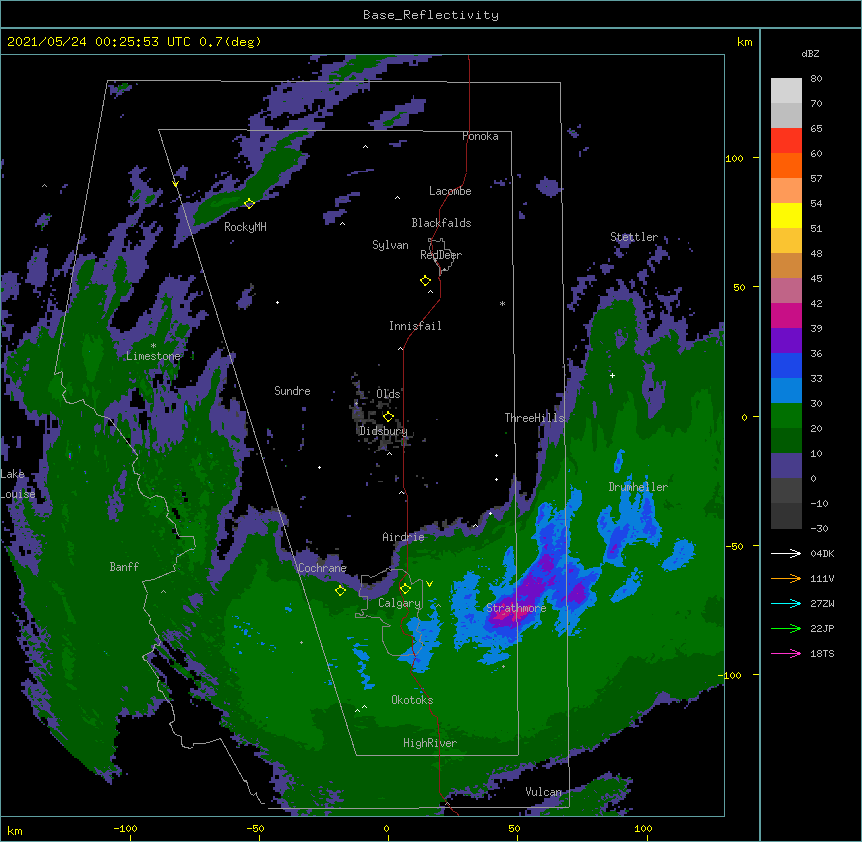Click the Ponoka city label

pos(480,136)
